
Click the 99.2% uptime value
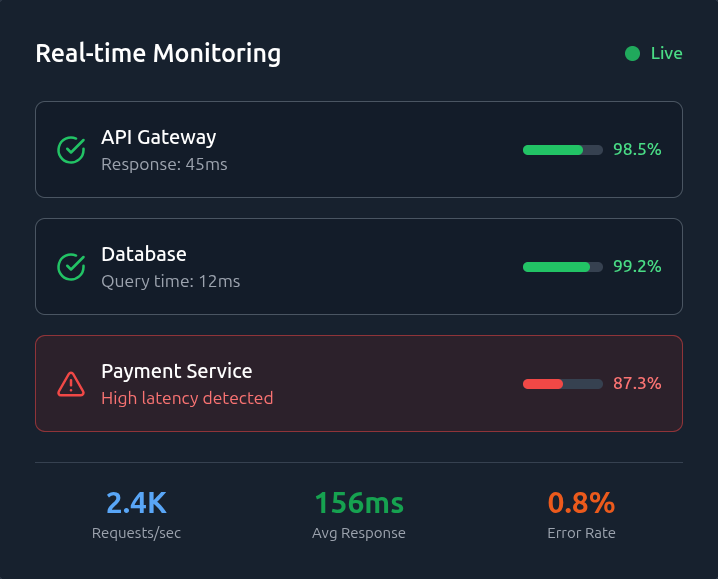pyautogui.click(x=637, y=267)
